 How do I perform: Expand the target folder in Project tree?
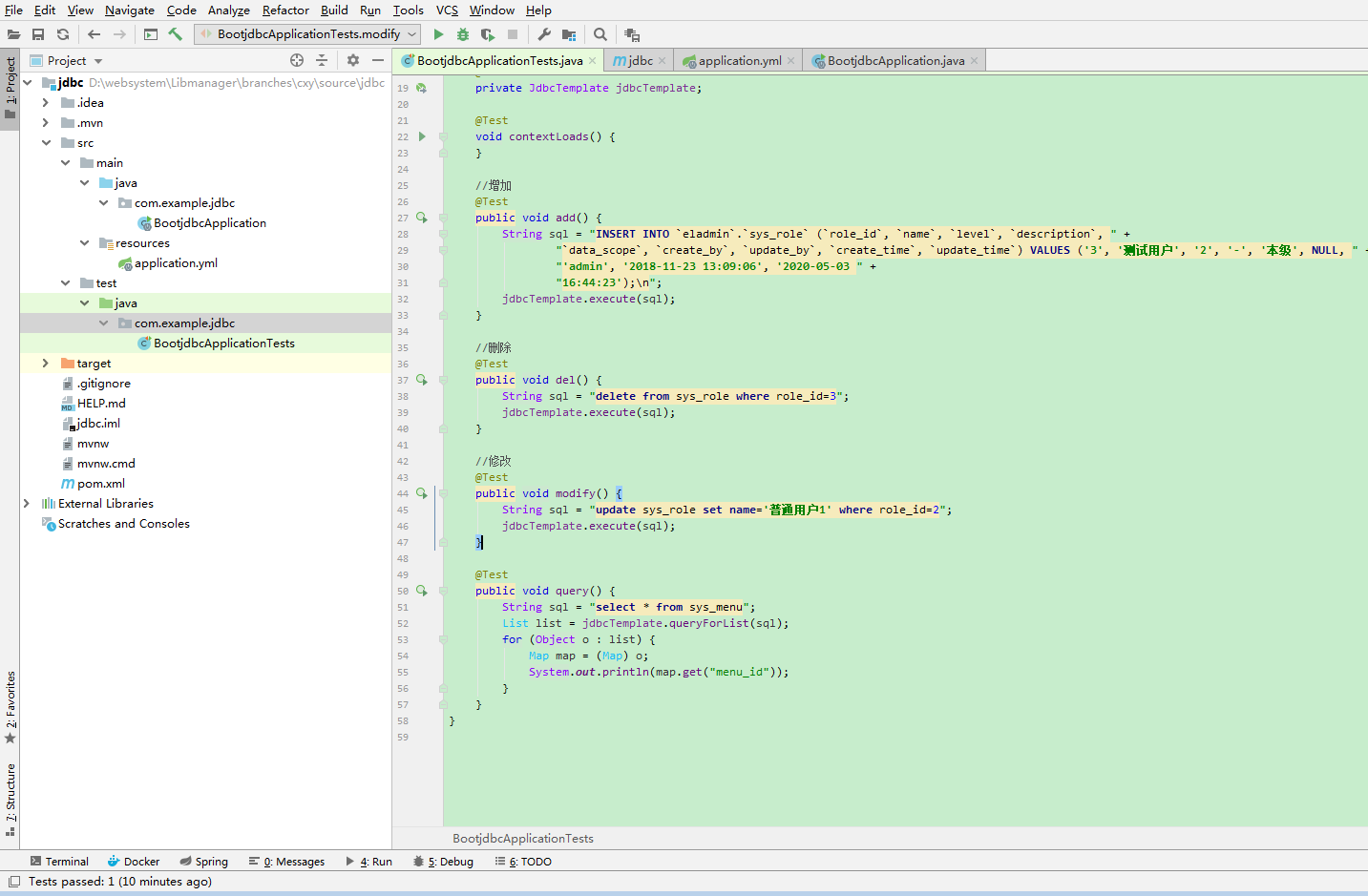tap(45, 363)
